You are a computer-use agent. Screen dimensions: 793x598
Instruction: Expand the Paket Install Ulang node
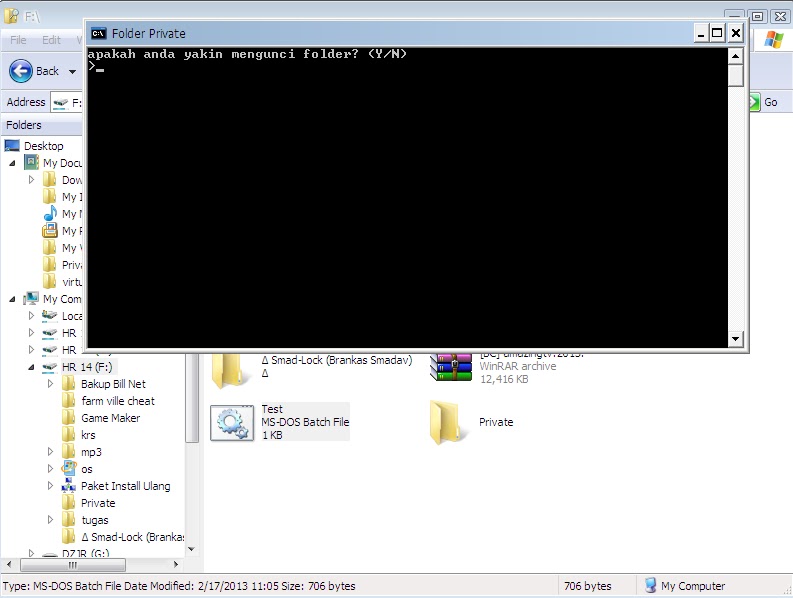(50, 486)
